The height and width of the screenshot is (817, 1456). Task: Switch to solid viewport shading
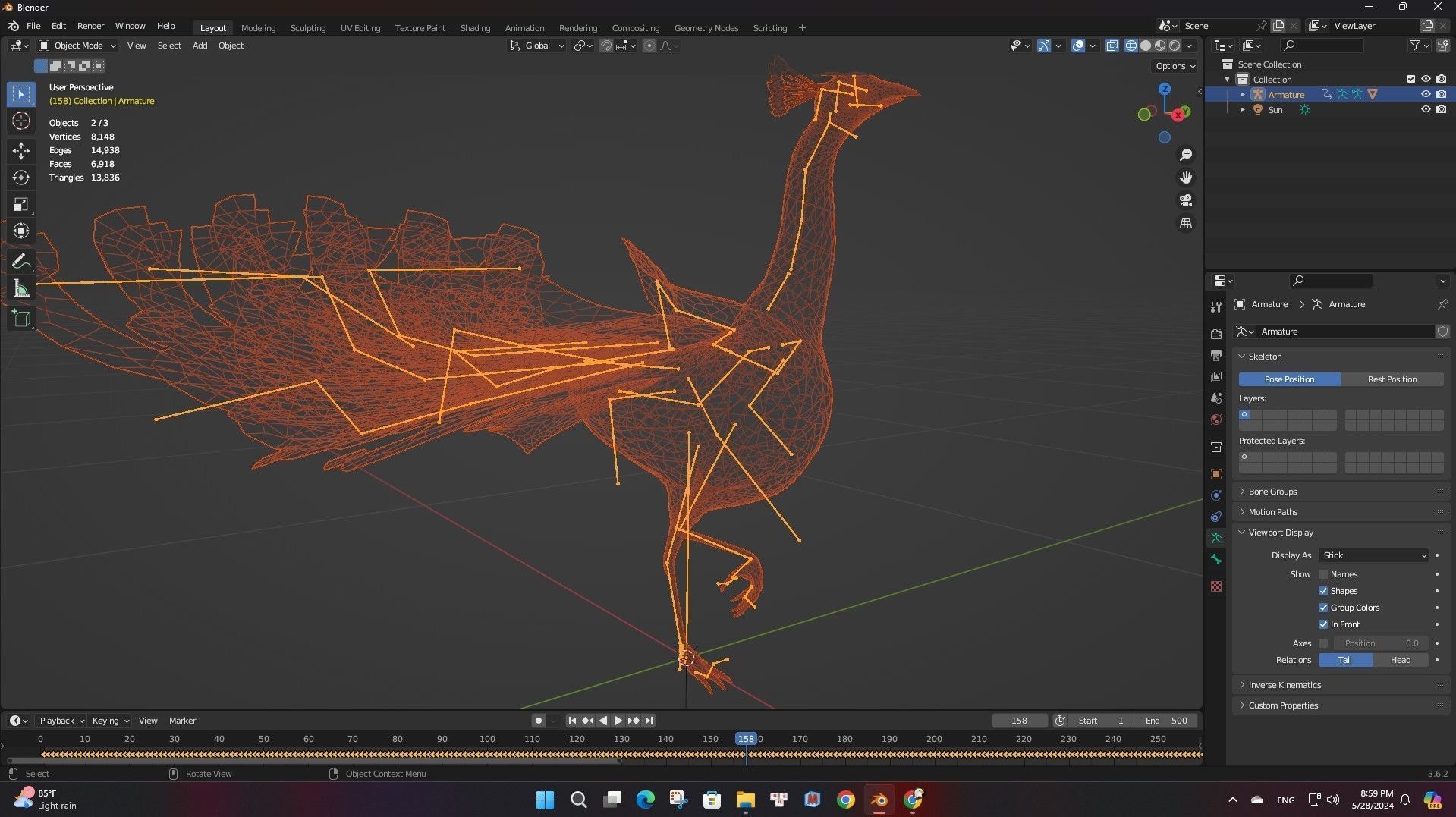tap(1146, 46)
